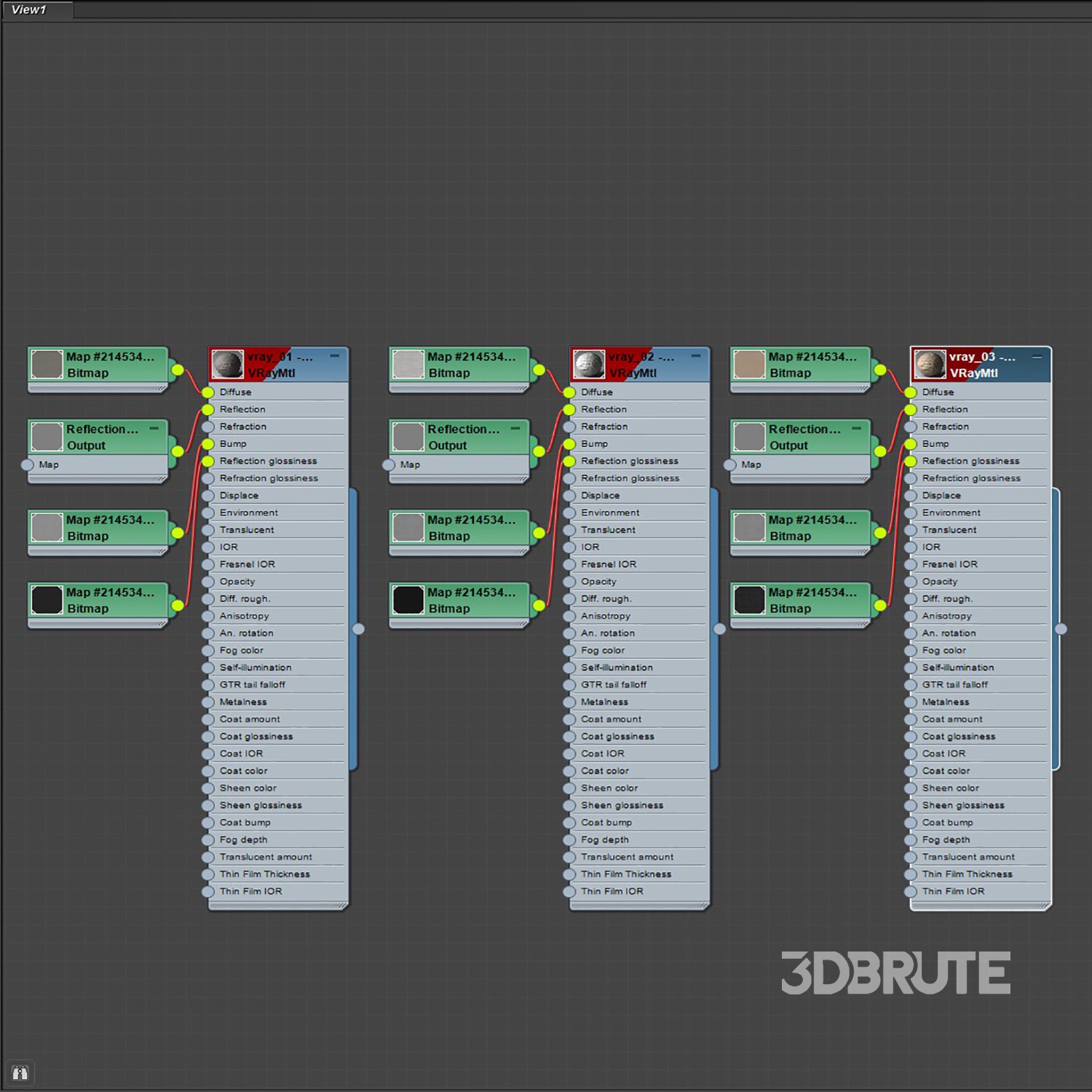Select the Displace slot row on vray_02
Screen dimensions: 1092x1092
tap(601, 496)
